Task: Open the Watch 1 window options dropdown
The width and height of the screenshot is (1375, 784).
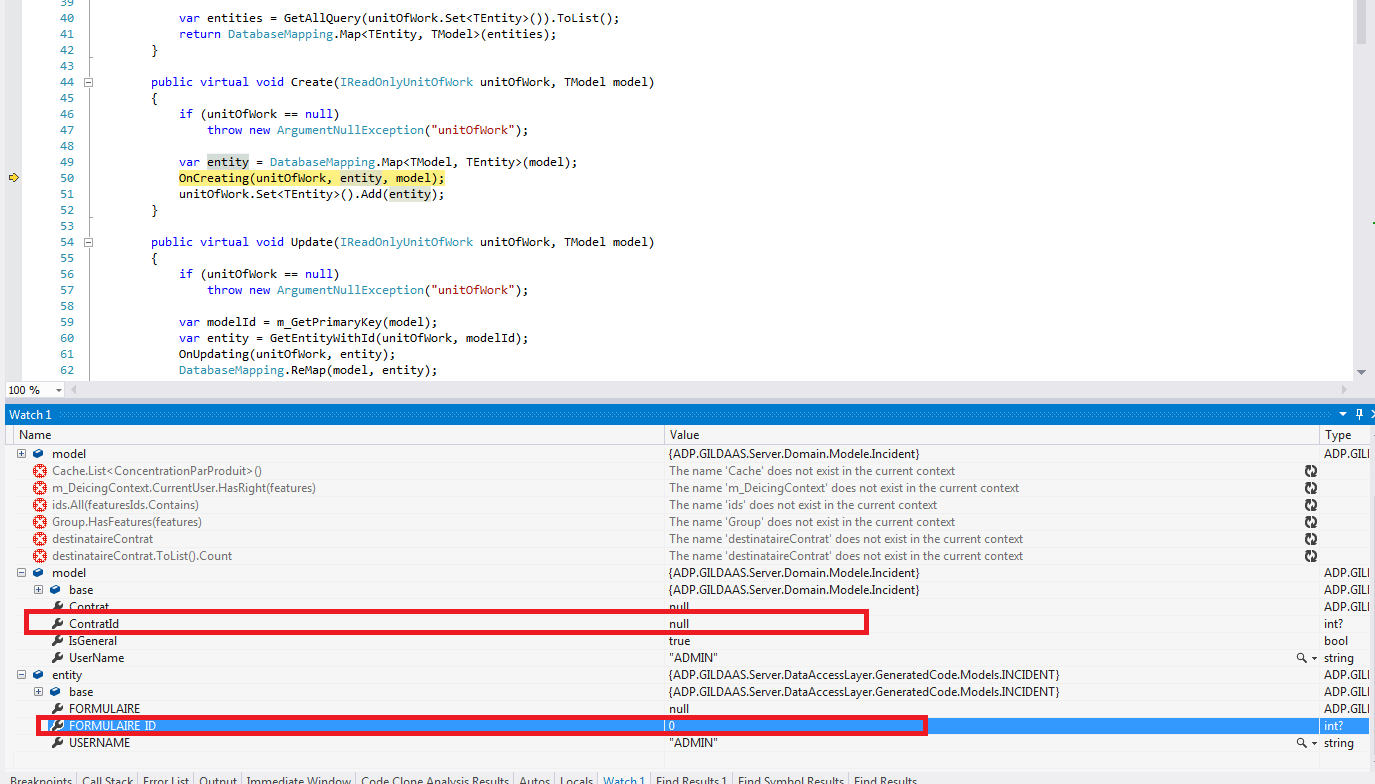Action: click(x=1343, y=413)
